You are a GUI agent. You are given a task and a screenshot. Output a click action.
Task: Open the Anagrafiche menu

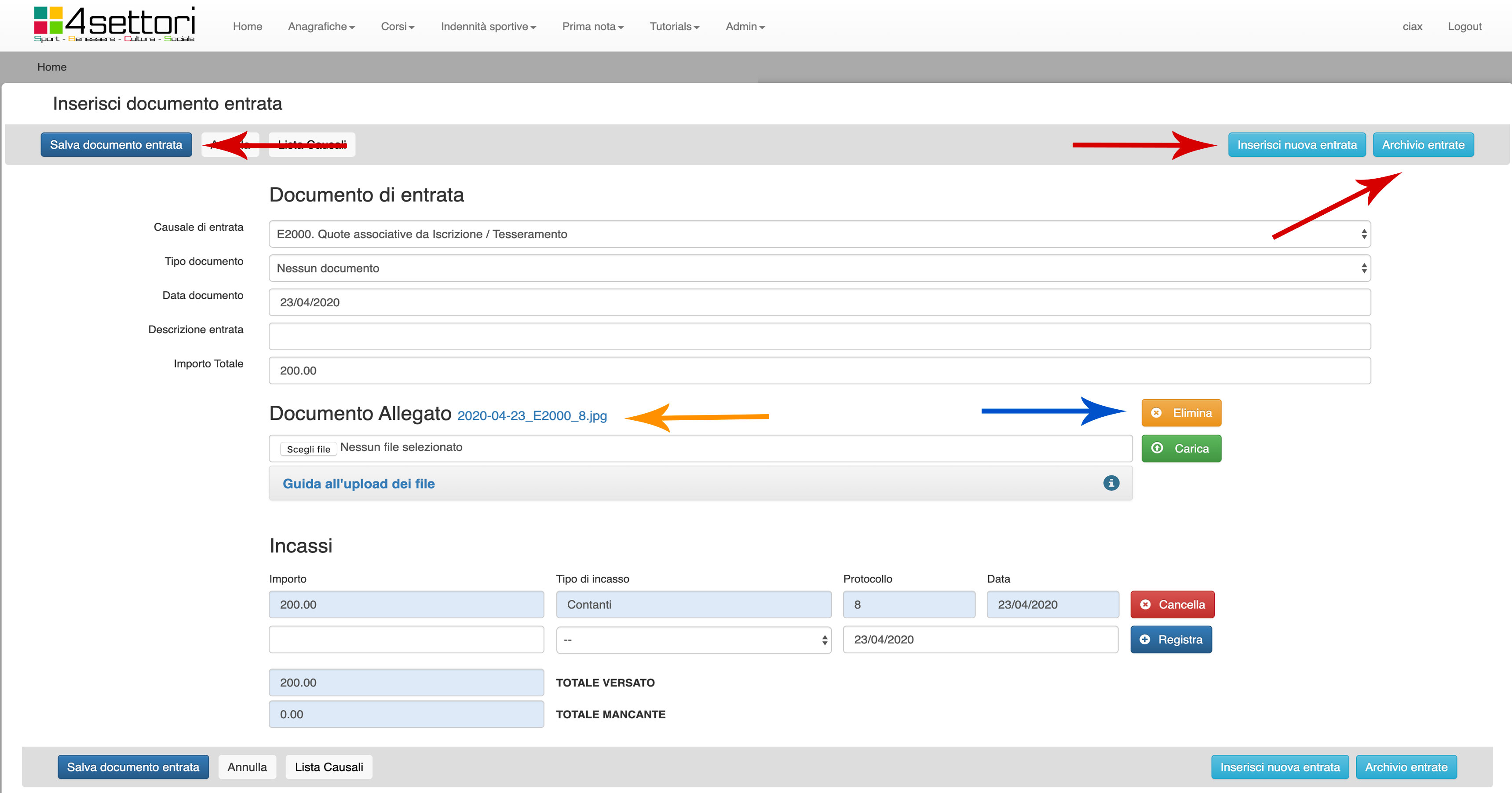point(321,26)
